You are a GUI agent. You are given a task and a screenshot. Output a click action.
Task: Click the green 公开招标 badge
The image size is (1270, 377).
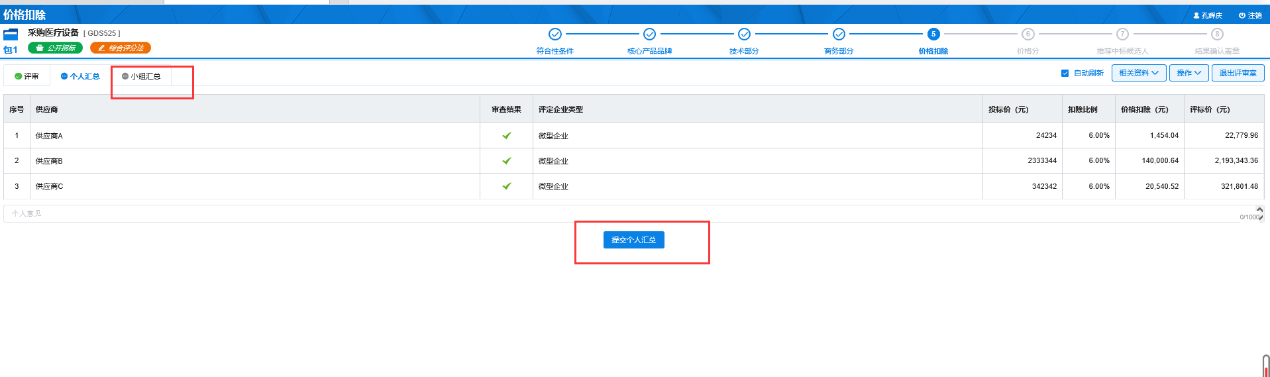56,47
